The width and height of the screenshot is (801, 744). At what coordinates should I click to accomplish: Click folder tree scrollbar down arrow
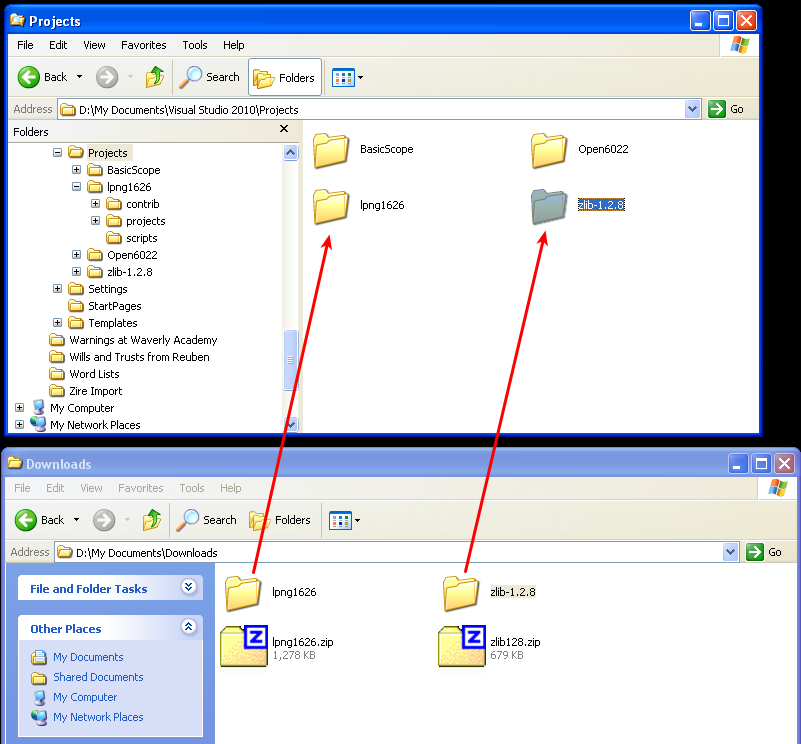tap(291, 424)
